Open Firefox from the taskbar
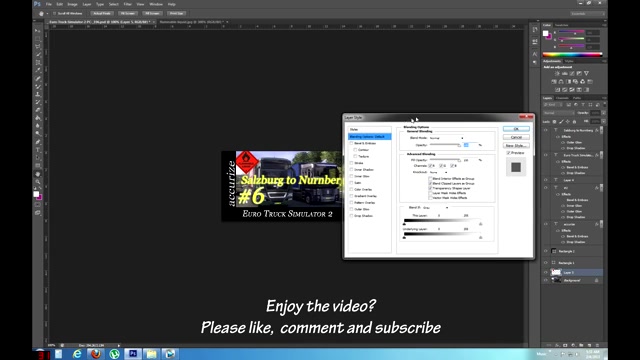640x360 pixels. pos(96,354)
